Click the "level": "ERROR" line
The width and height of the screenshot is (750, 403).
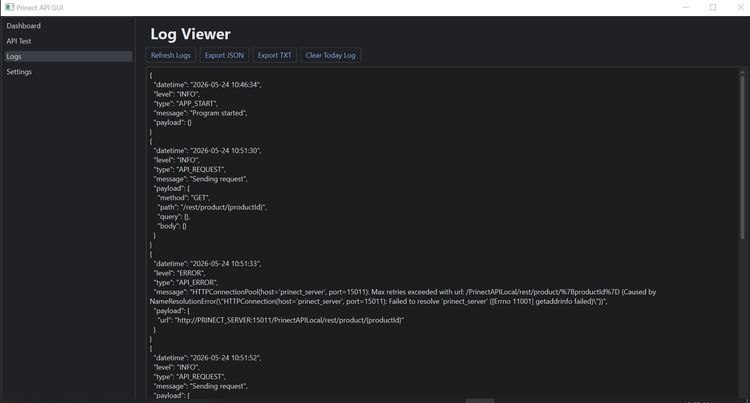[179, 273]
